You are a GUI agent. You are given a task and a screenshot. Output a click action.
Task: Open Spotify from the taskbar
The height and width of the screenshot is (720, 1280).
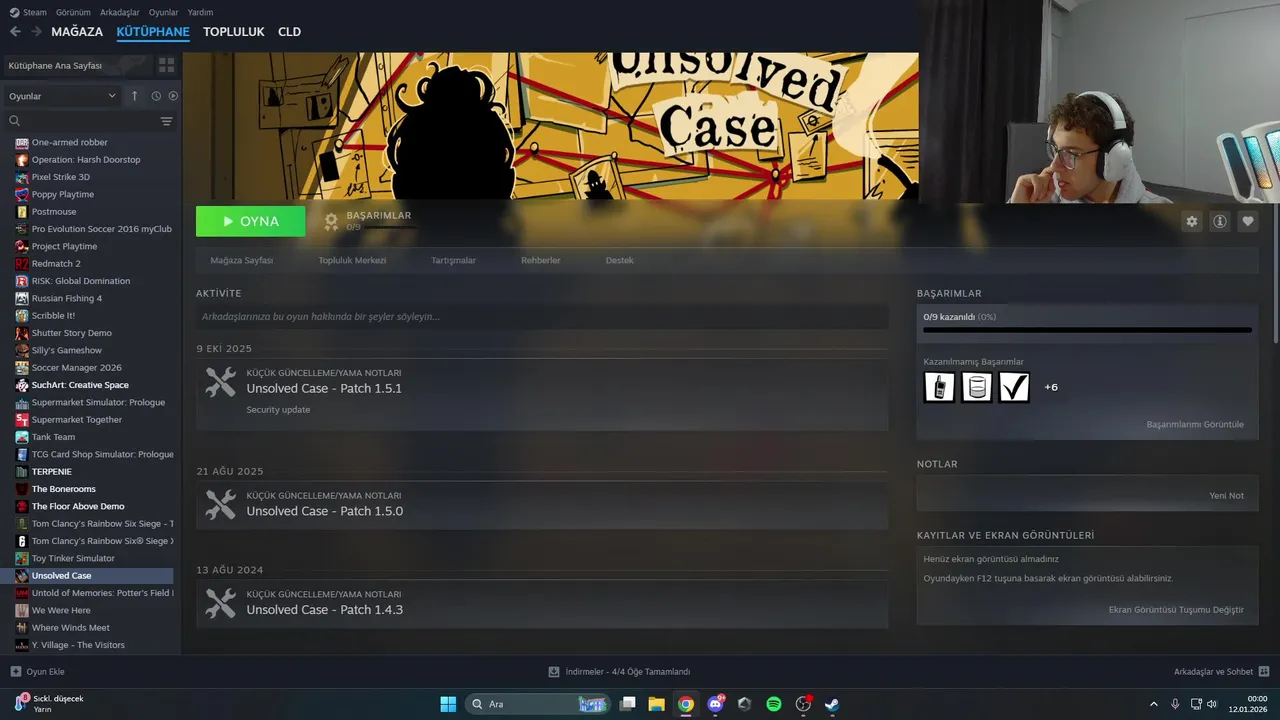click(774, 704)
